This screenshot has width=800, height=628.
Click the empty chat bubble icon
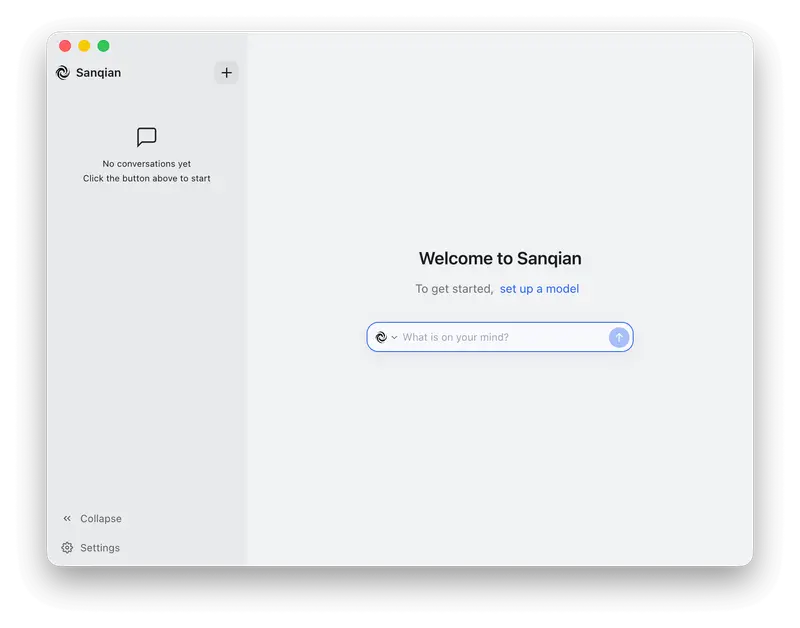point(147,137)
